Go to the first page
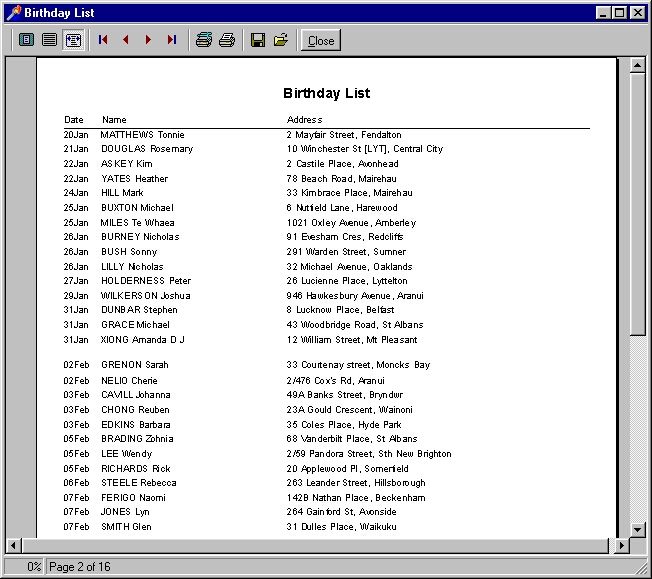 [x=103, y=40]
